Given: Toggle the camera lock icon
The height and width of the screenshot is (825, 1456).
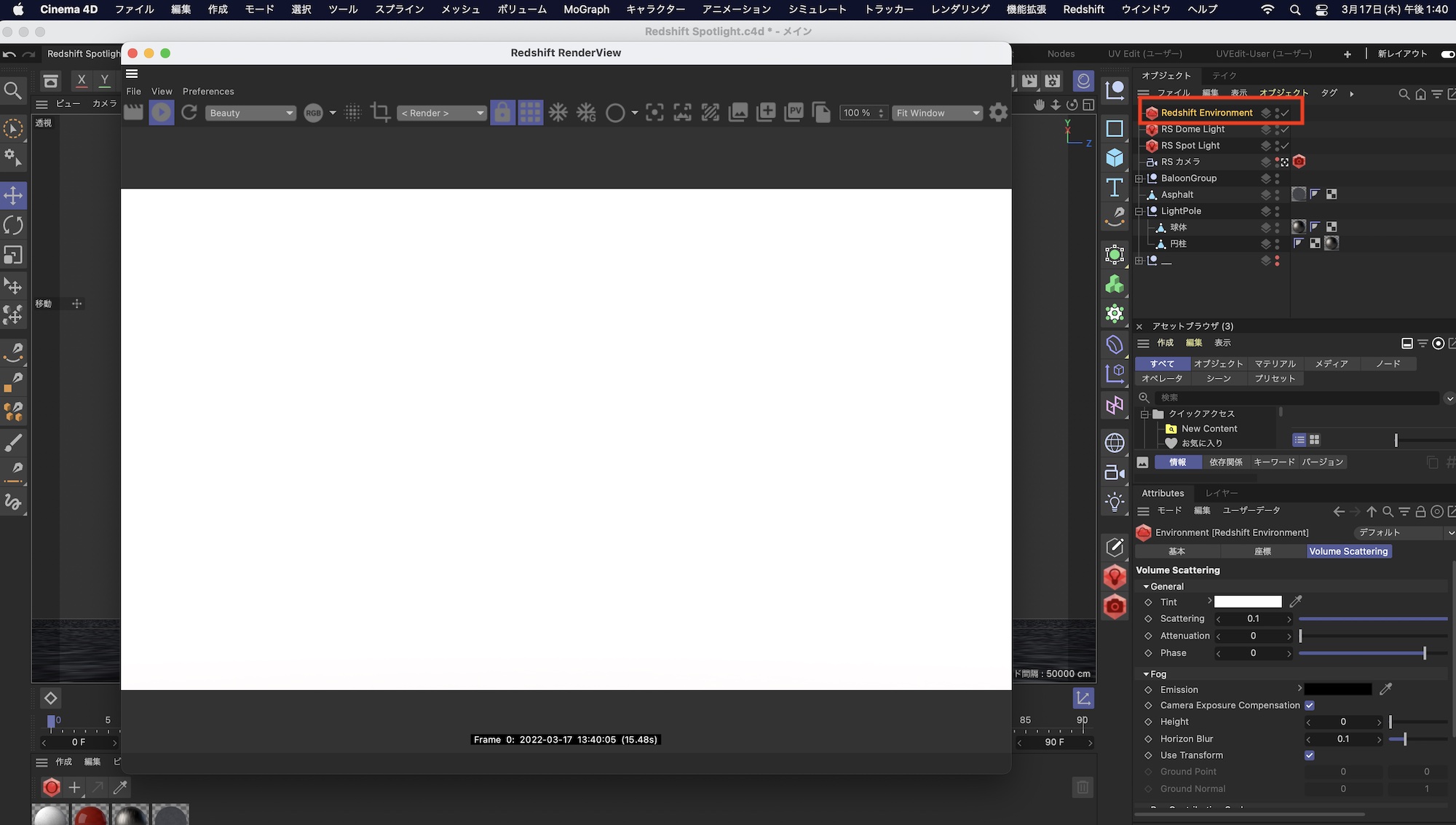Looking at the screenshot, I should pos(502,113).
